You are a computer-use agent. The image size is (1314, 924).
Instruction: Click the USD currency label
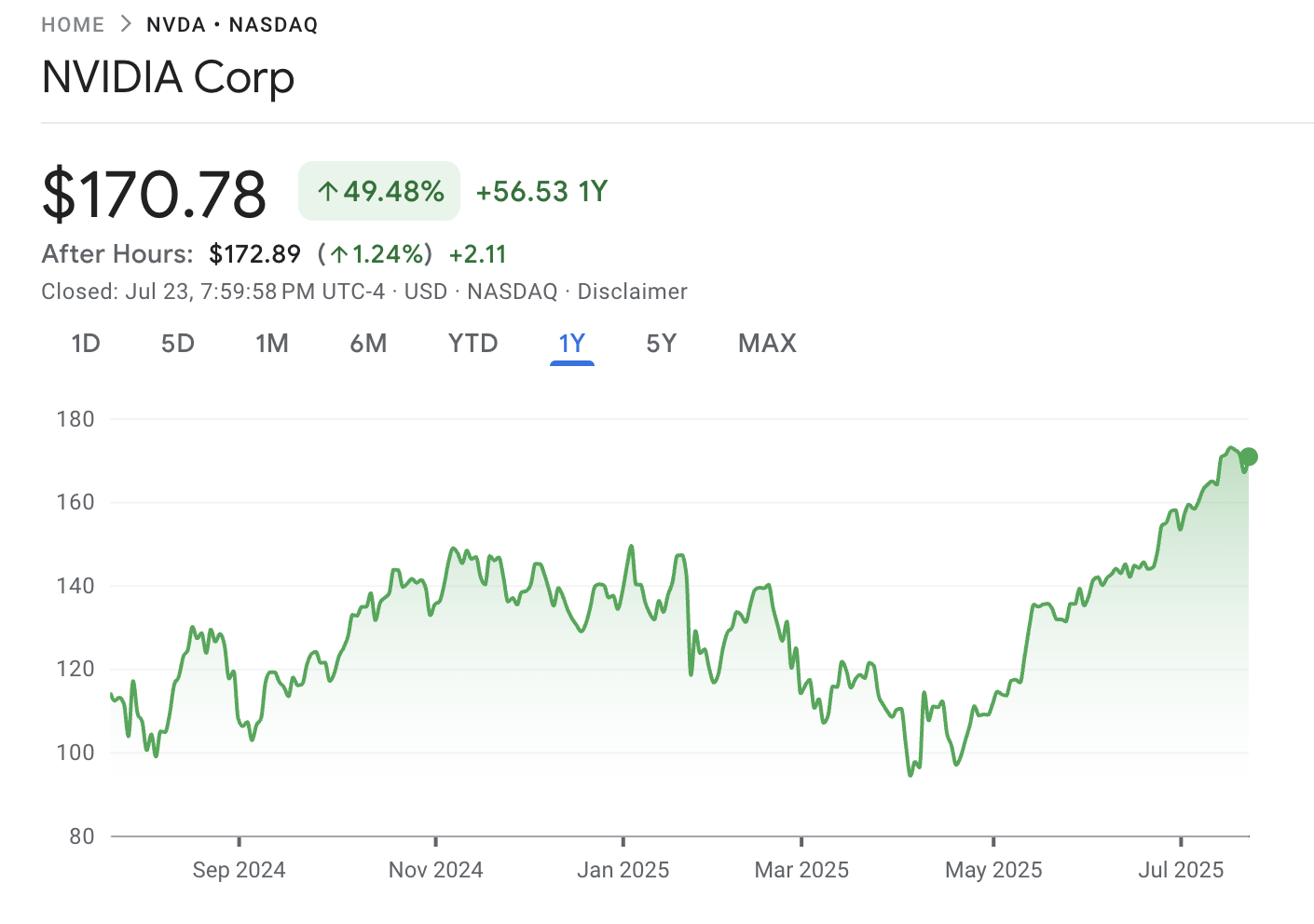coord(426,292)
